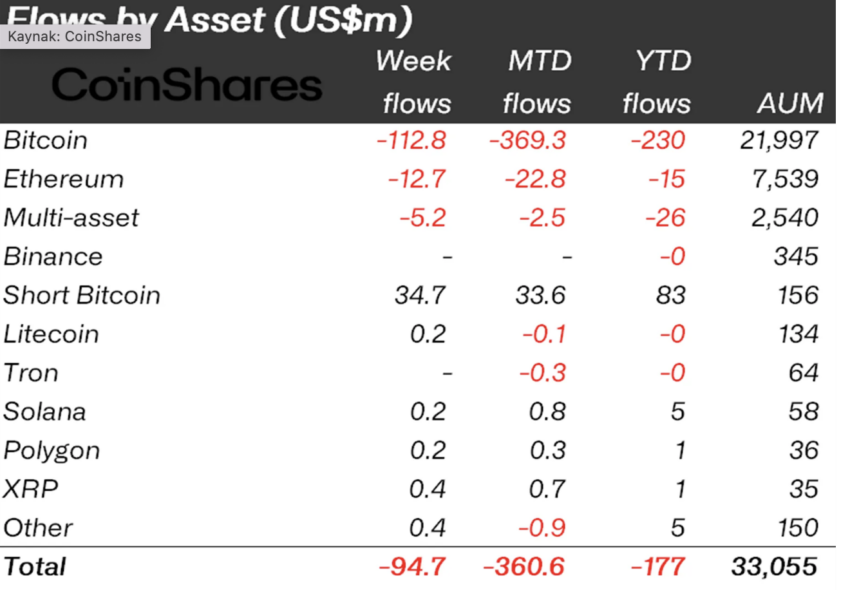Image resolution: width=850 pixels, height=590 pixels.
Task: Click Bitcoin week flows value -112.8
Action: (x=411, y=140)
